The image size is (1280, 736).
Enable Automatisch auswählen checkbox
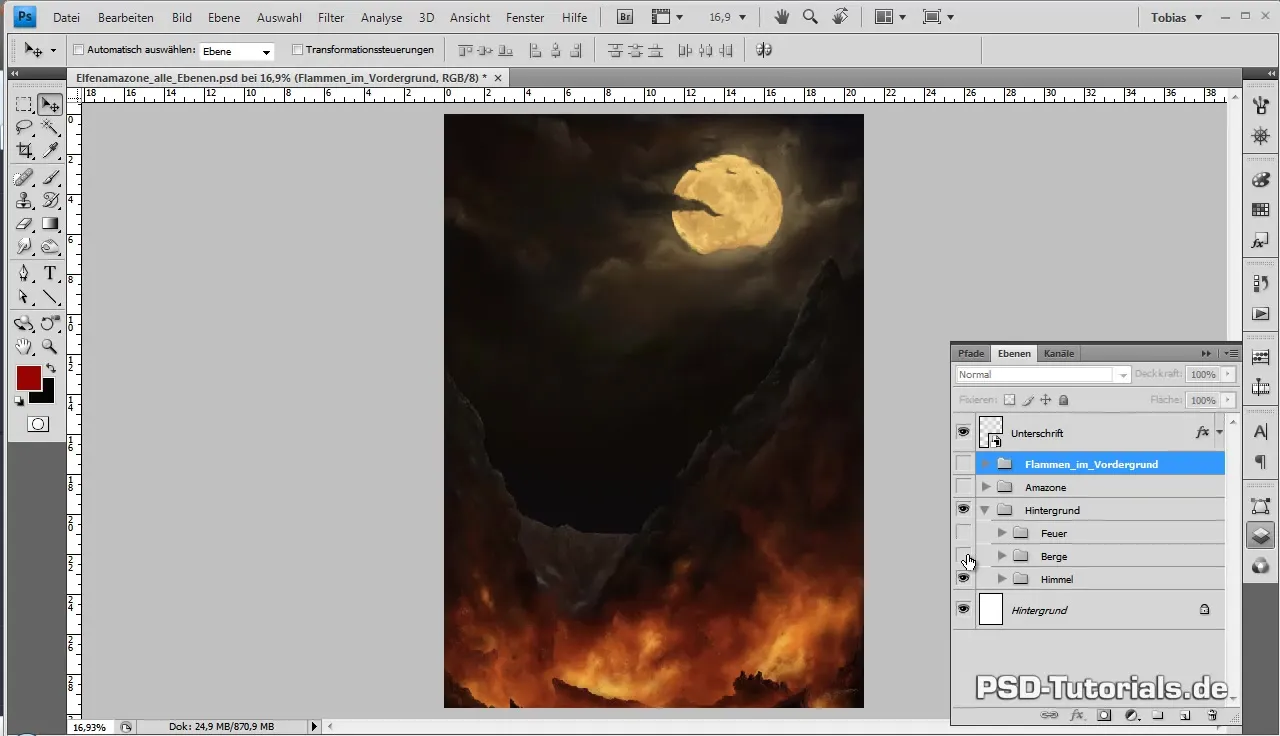(x=79, y=49)
